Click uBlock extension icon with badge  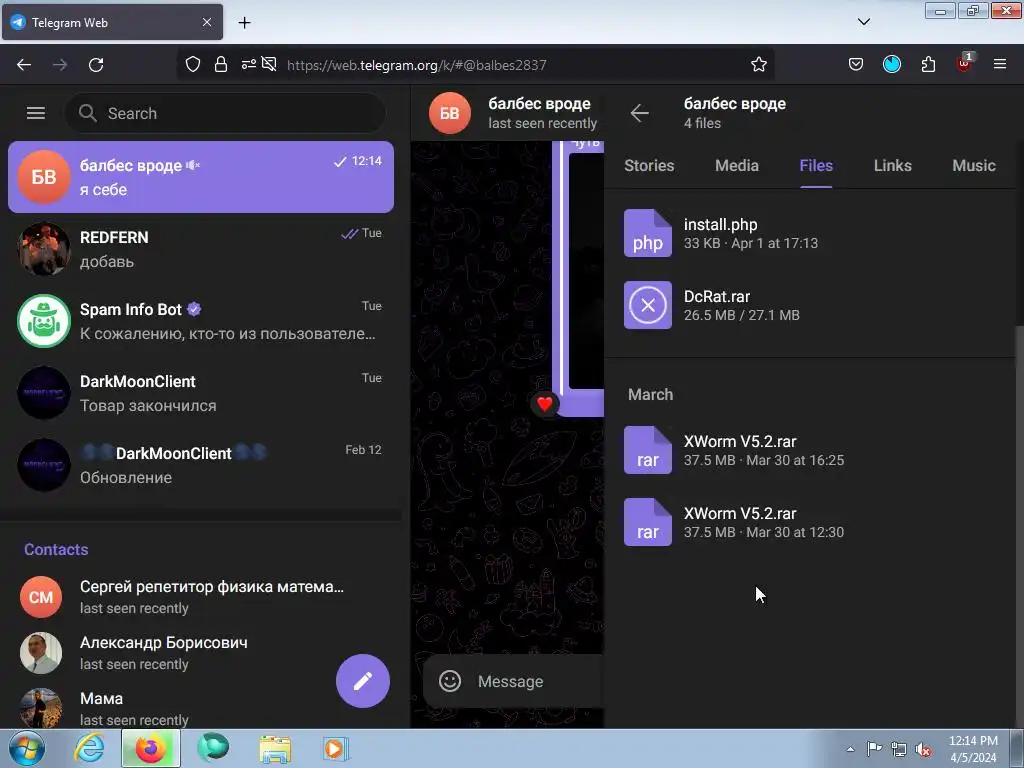point(965,62)
